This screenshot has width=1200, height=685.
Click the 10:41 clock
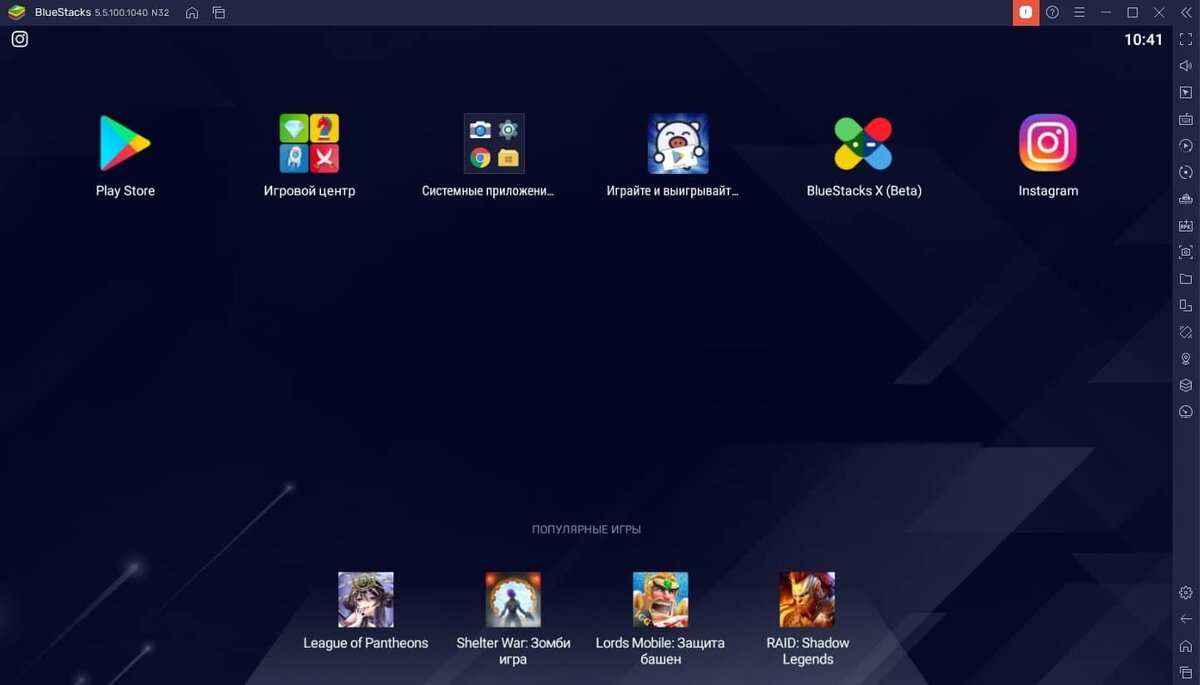tap(1143, 40)
